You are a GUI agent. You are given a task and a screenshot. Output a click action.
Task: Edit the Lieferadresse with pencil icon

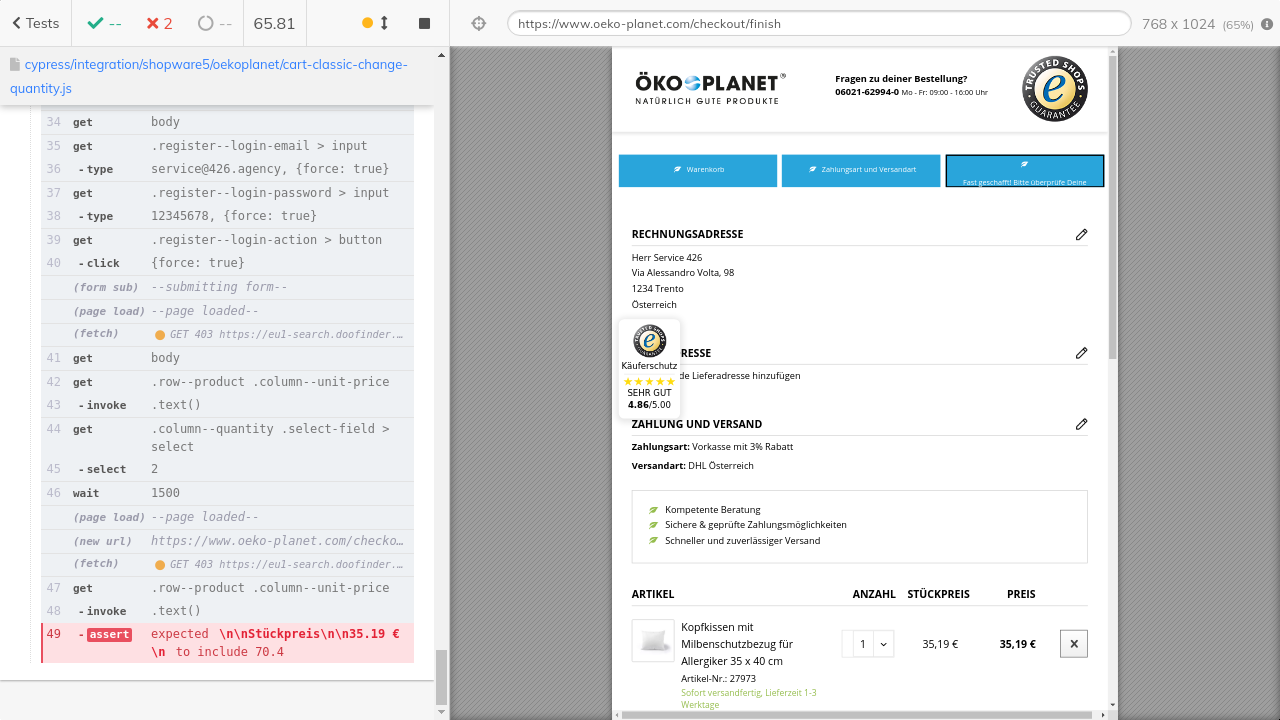[x=1081, y=353]
